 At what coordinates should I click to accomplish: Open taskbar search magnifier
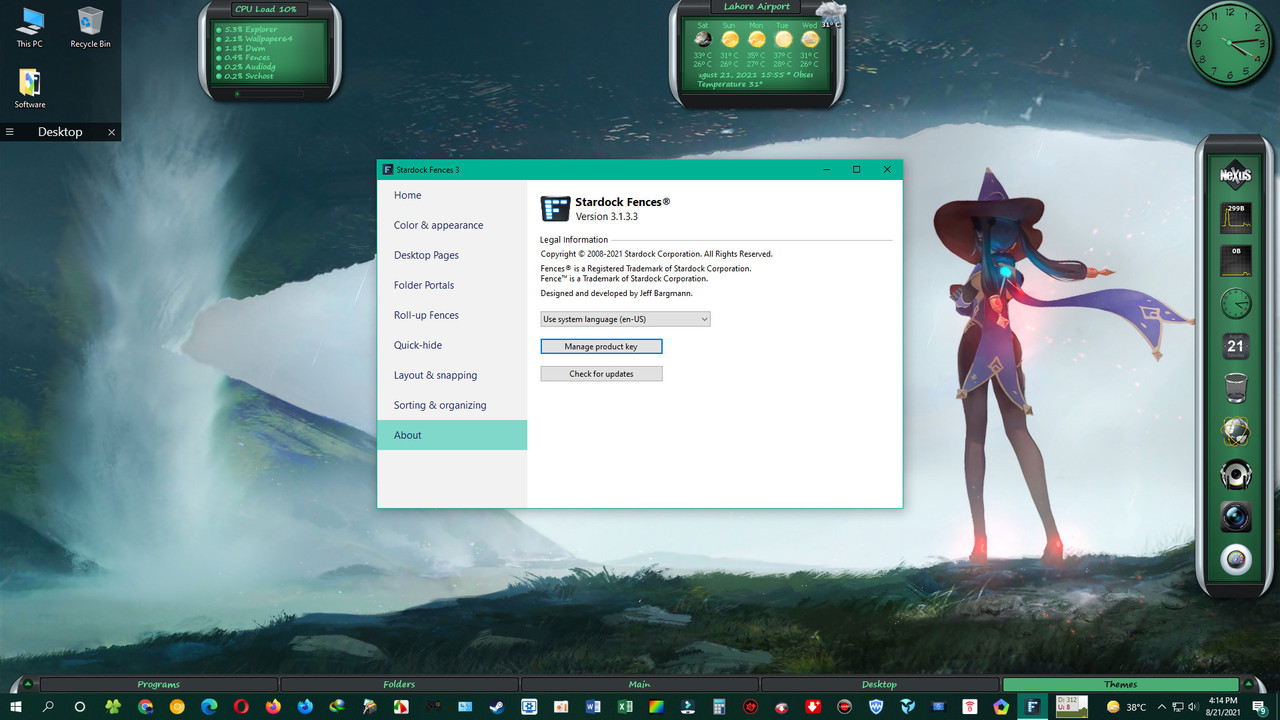(x=48, y=707)
